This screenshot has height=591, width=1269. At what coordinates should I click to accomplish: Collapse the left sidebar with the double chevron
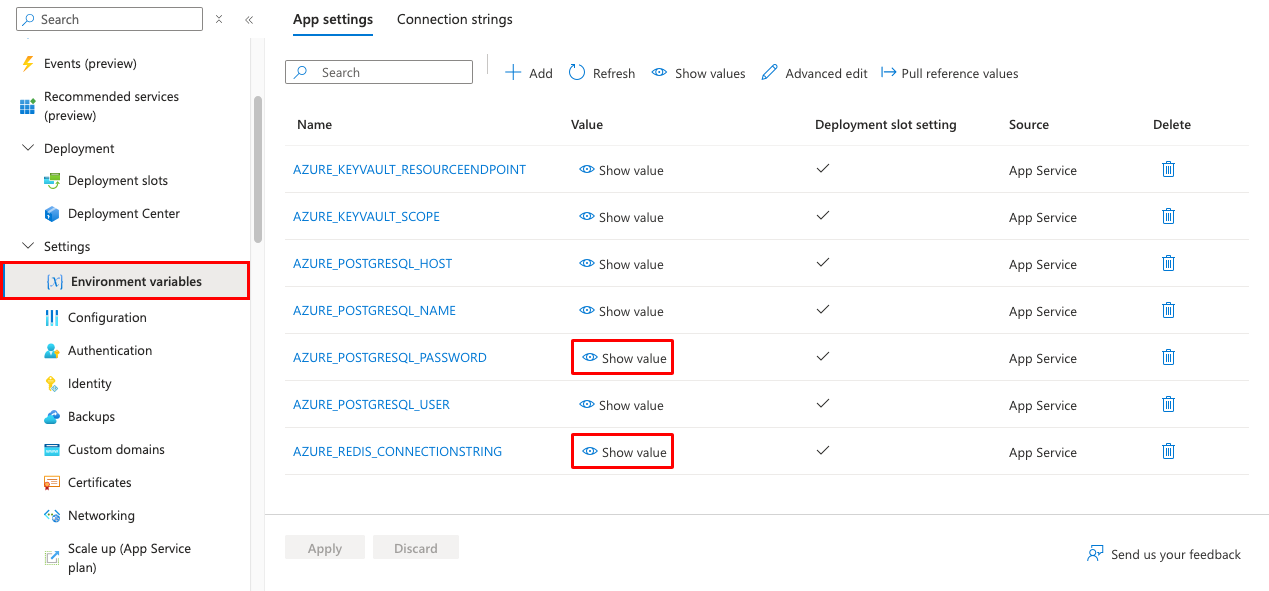click(249, 18)
